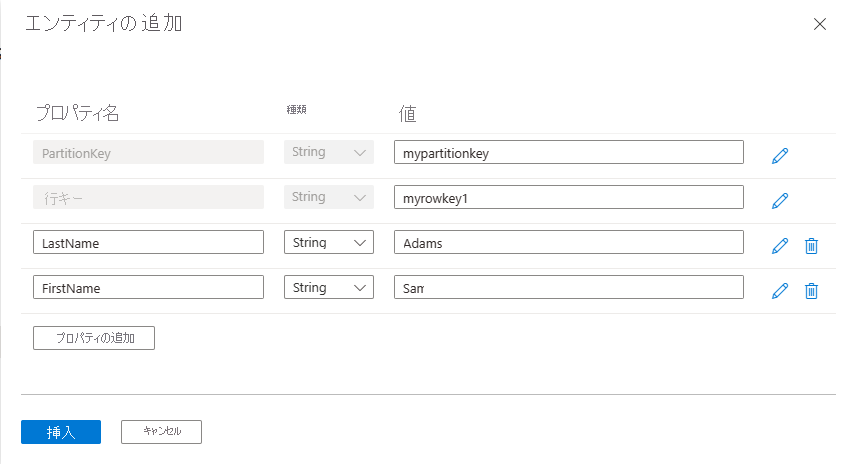The image size is (856, 464).
Task: Select the FirstName property name field
Action: tap(148, 287)
